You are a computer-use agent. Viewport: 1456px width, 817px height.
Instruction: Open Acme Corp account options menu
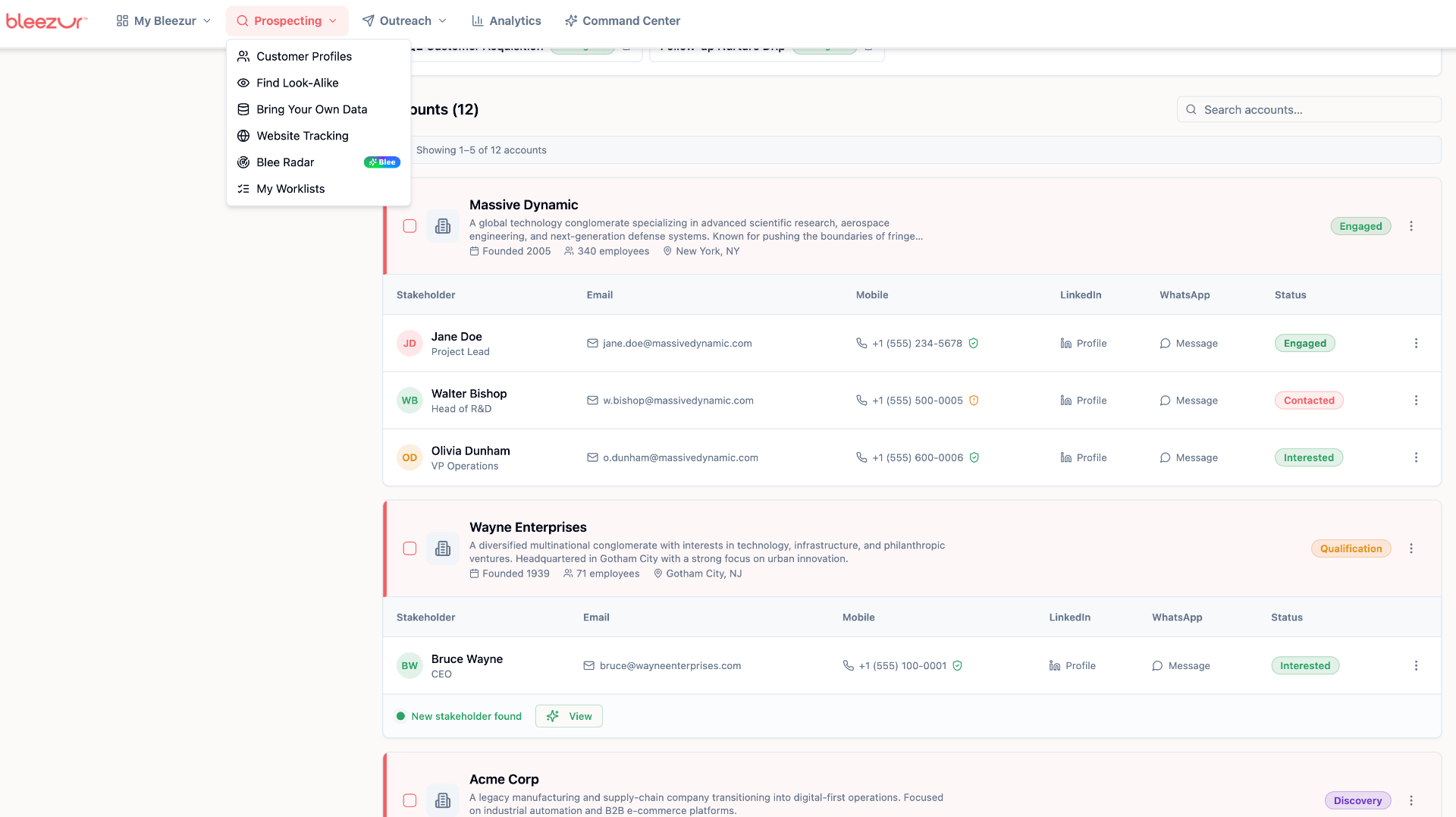pos(1411,800)
